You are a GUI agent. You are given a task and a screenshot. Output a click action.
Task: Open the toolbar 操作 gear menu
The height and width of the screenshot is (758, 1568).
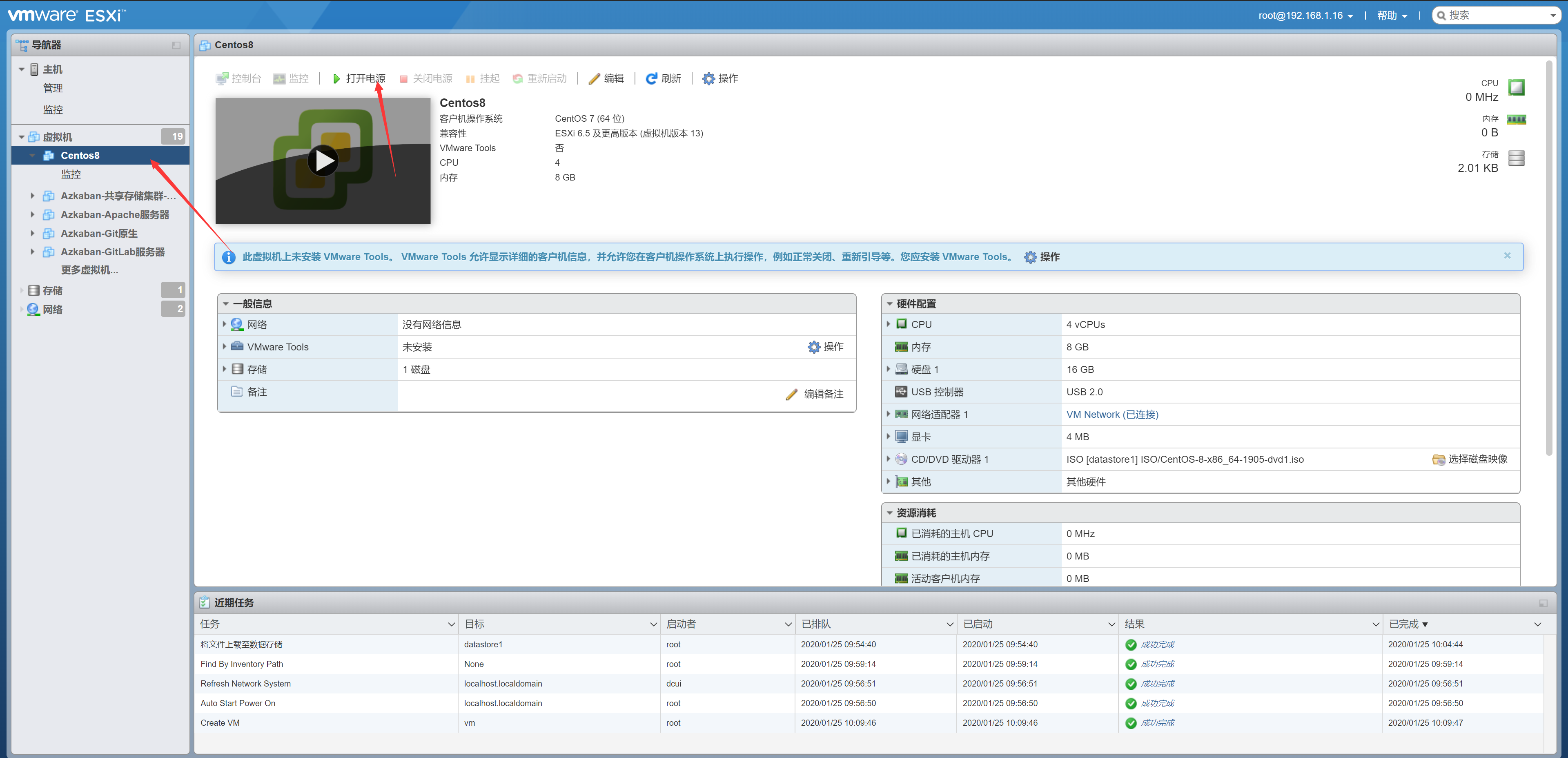pos(720,78)
